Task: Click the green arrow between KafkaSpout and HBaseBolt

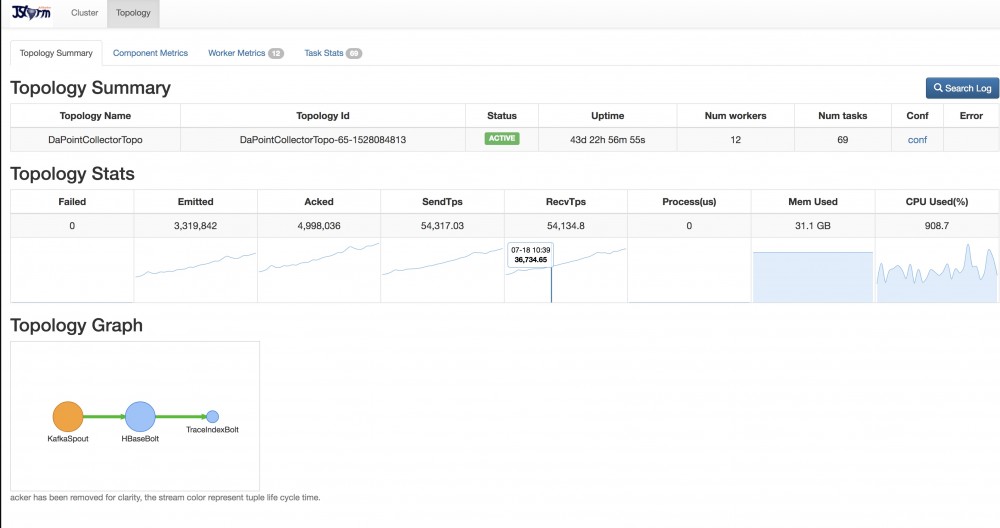Action: [103, 416]
